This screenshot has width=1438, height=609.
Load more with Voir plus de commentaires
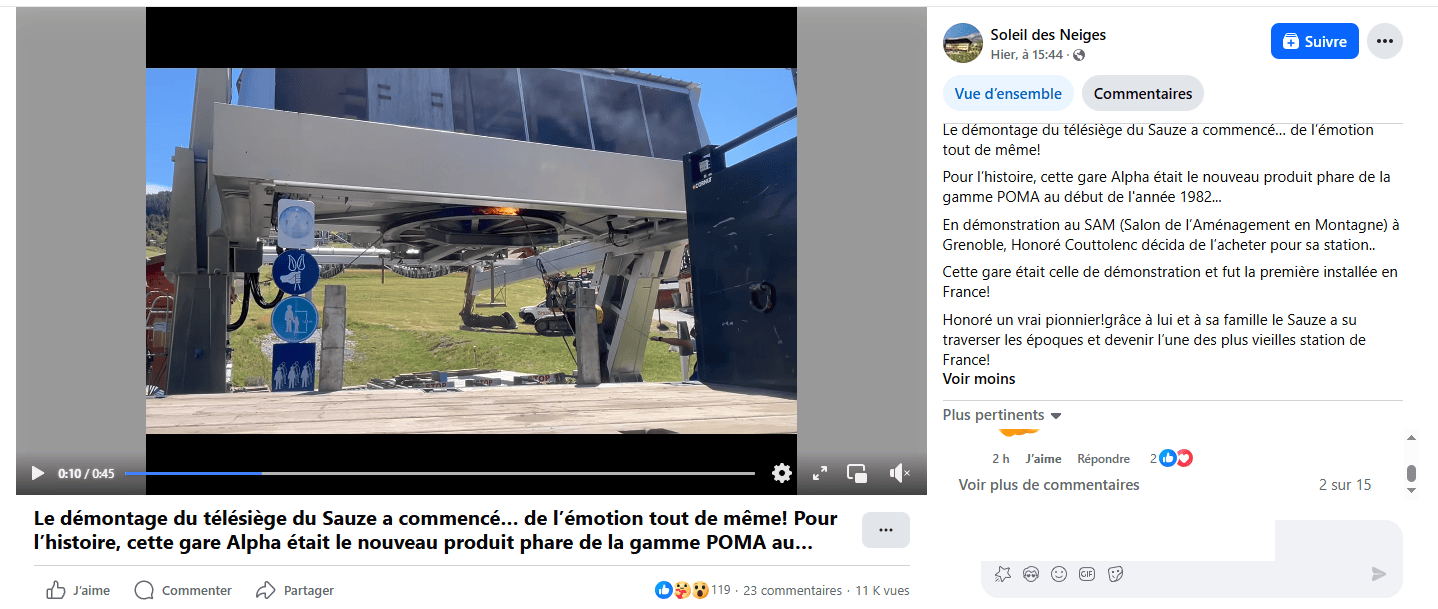1049,485
